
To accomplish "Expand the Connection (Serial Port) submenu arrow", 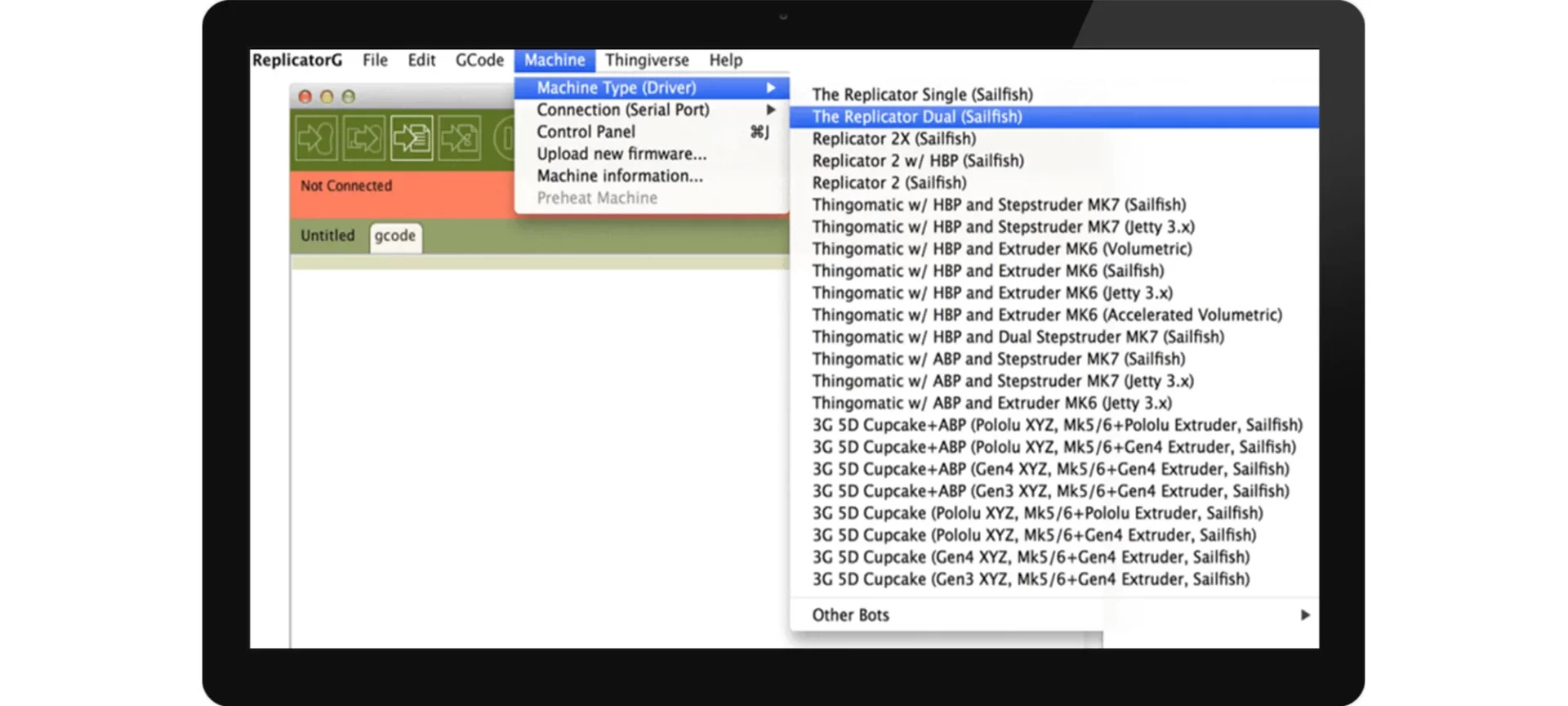I will 770,109.
